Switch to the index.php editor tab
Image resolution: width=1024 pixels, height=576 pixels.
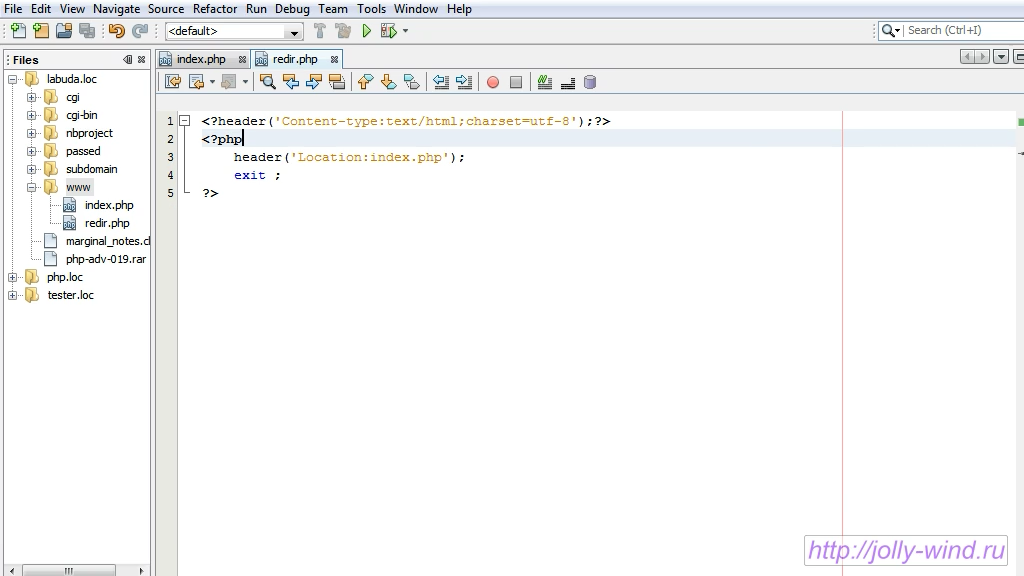coord(201,59)
